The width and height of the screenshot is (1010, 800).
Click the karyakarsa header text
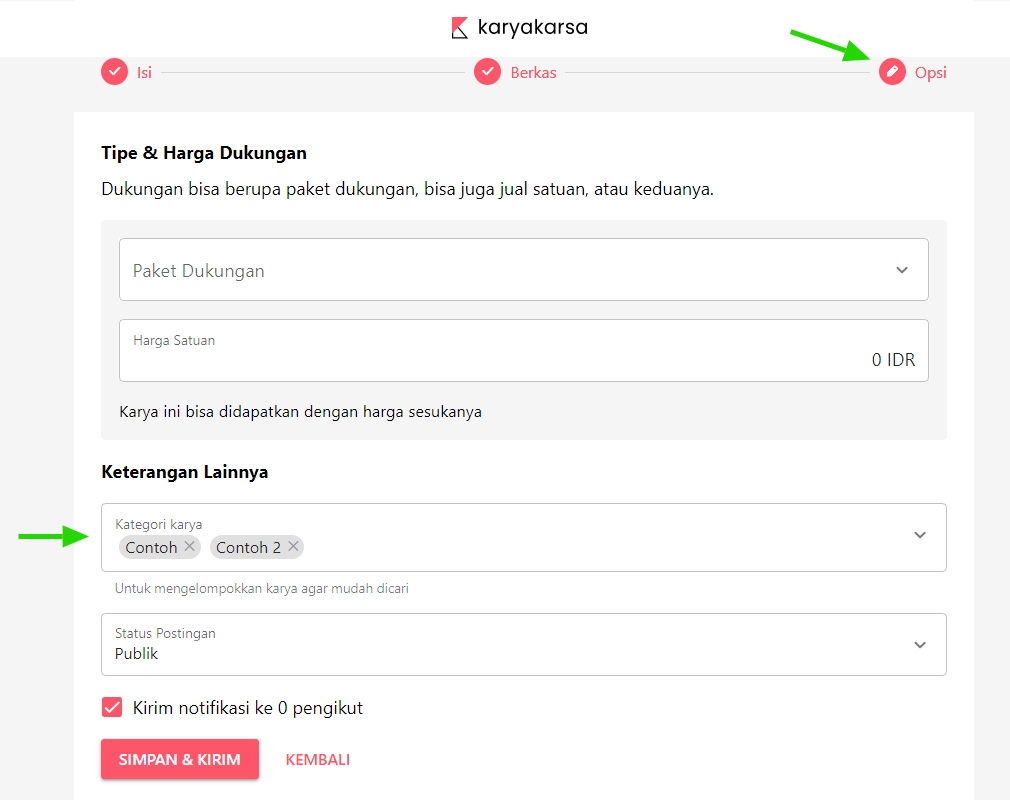click(x=532, y=28)
